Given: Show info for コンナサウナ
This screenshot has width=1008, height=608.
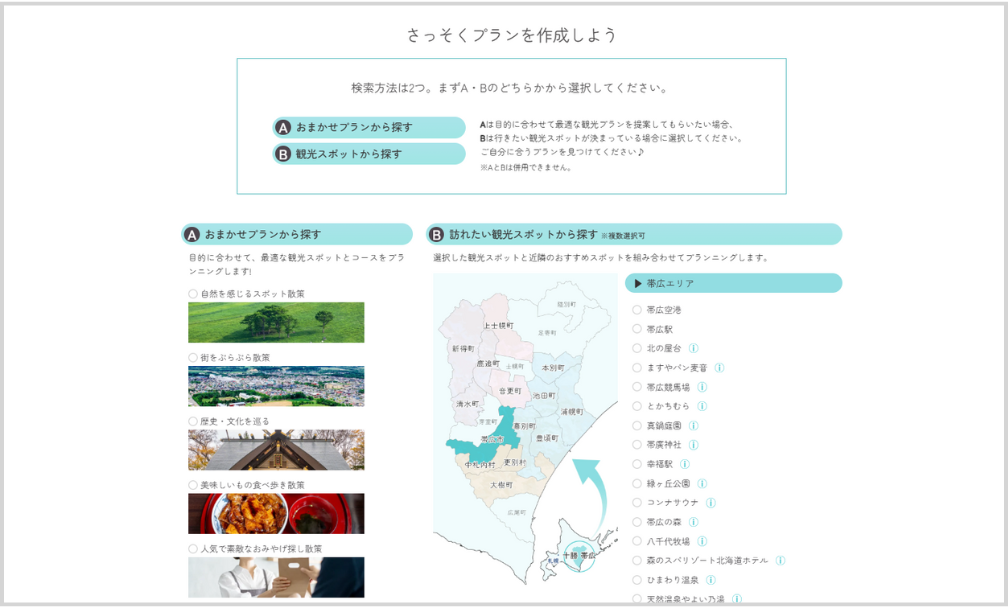Looking at the screenshot, I should point(711,502).
